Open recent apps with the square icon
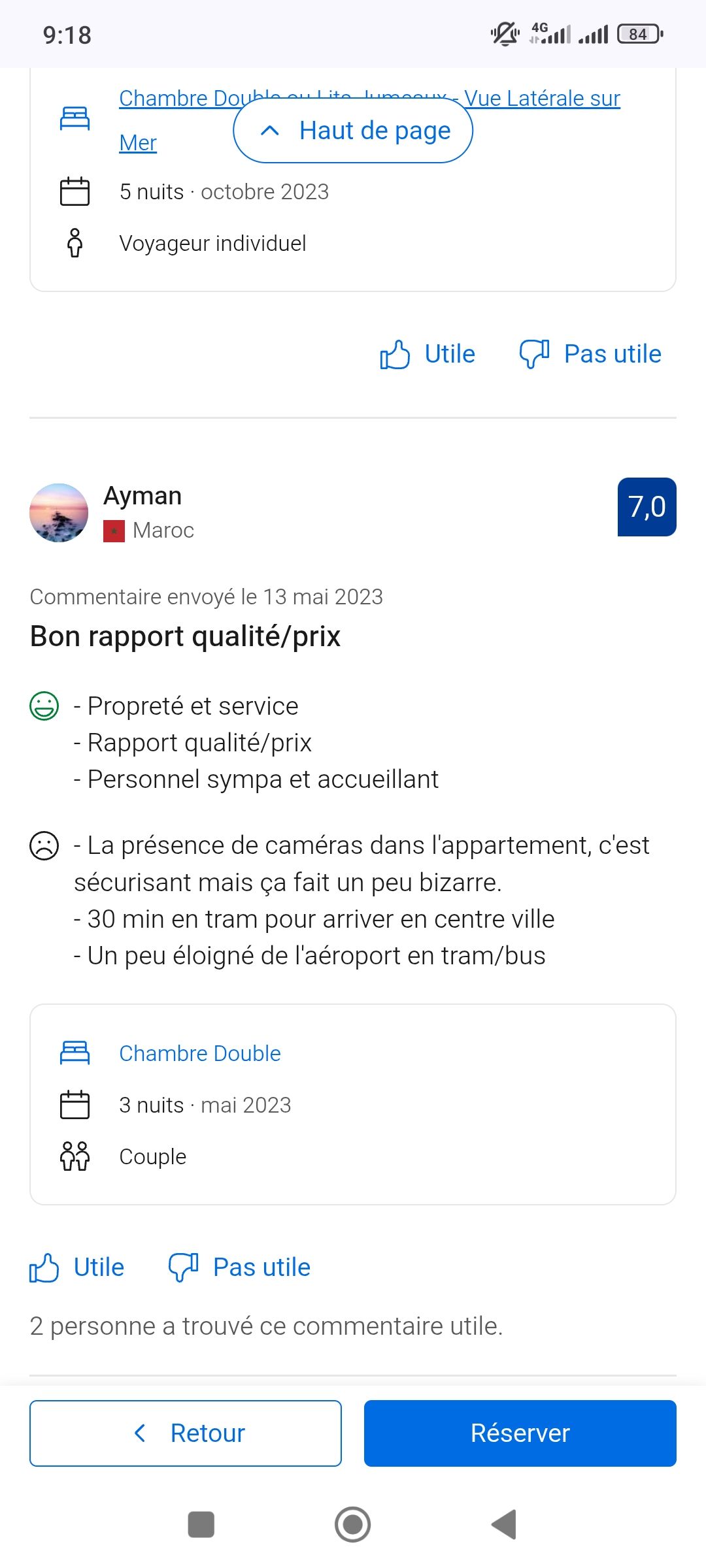 [x=201, y=1525]
